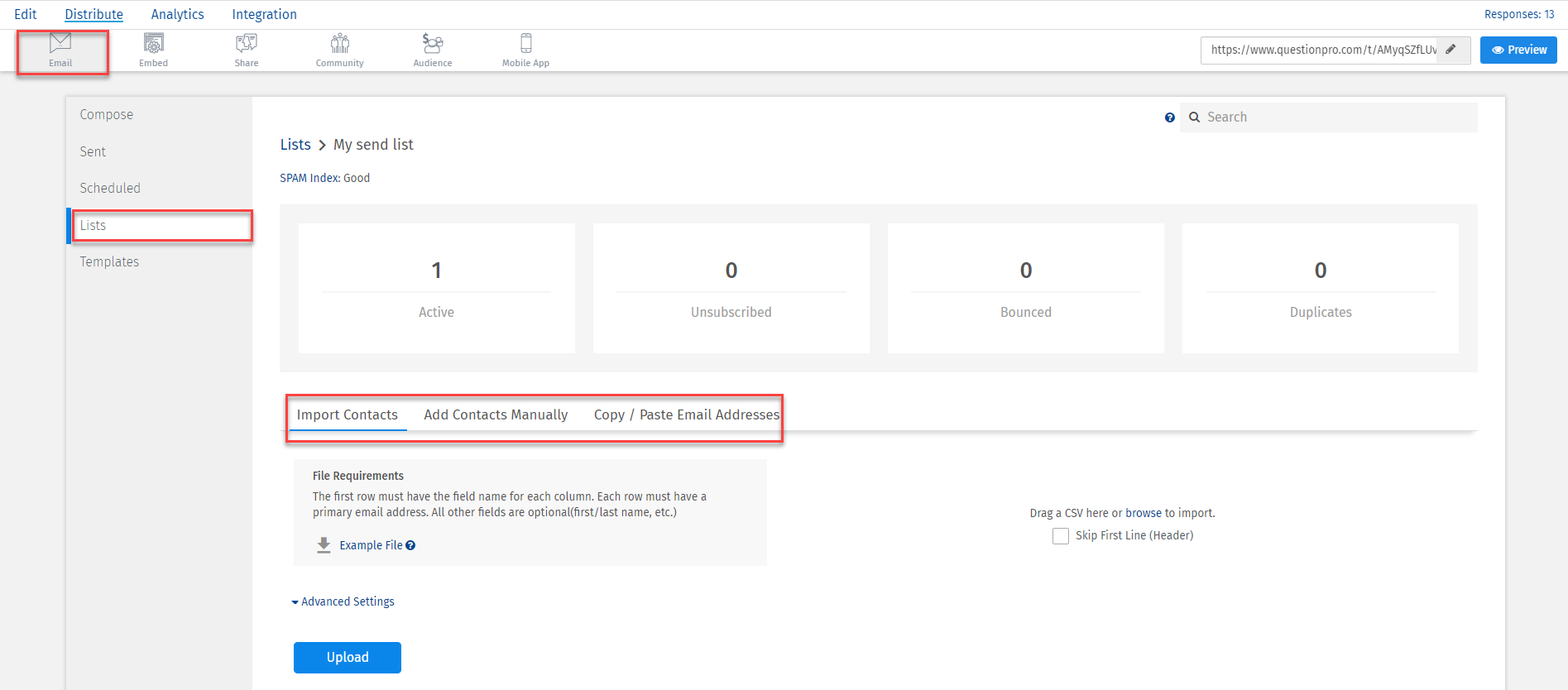1568x690 pixels.
Task: Open the Community icon
Action: click(339, 50)
